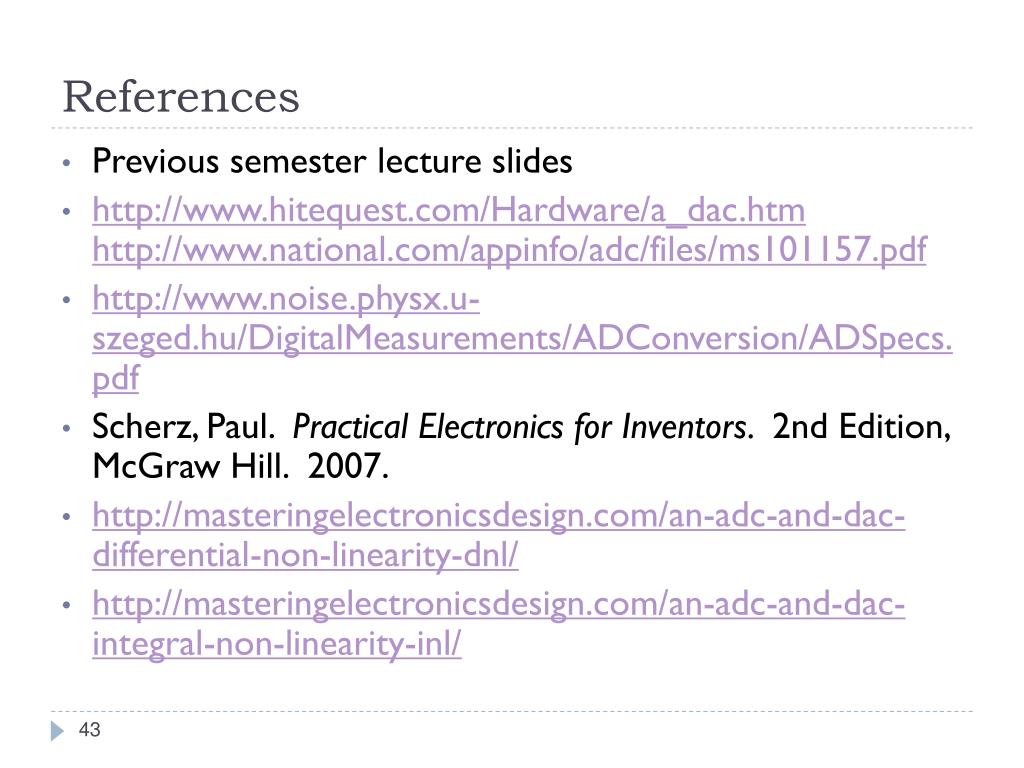
Task: Click the trailing "pdf" link text
Action: tap(116, 378)
